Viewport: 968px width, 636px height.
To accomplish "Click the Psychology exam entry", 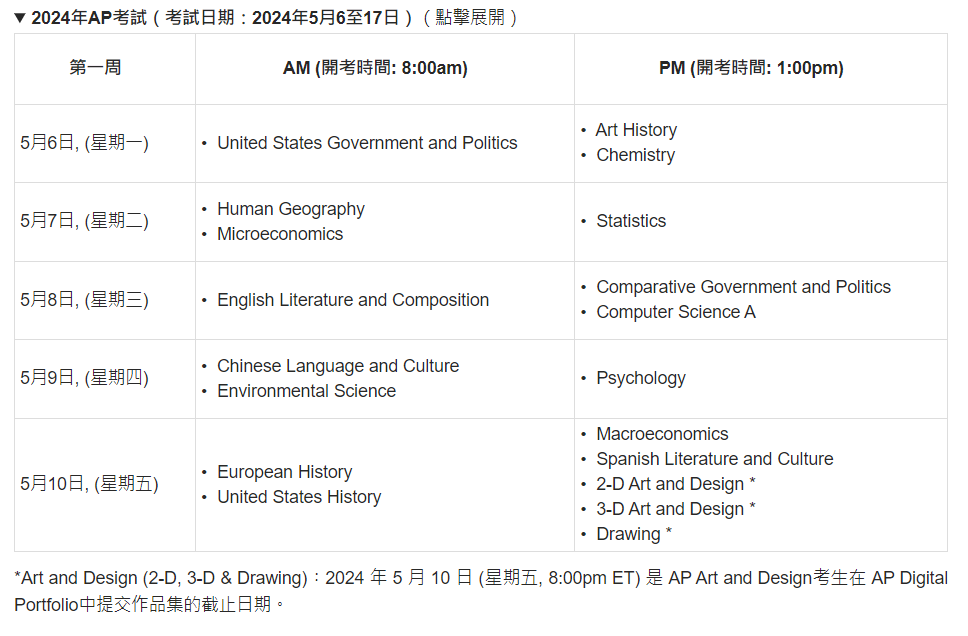I will tap(641, 378).
